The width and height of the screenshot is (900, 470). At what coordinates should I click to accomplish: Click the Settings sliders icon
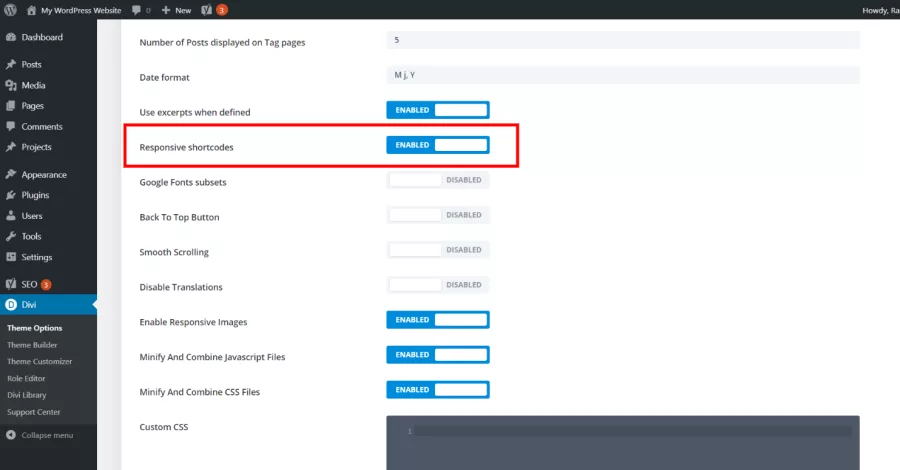[x=11, y=257]
